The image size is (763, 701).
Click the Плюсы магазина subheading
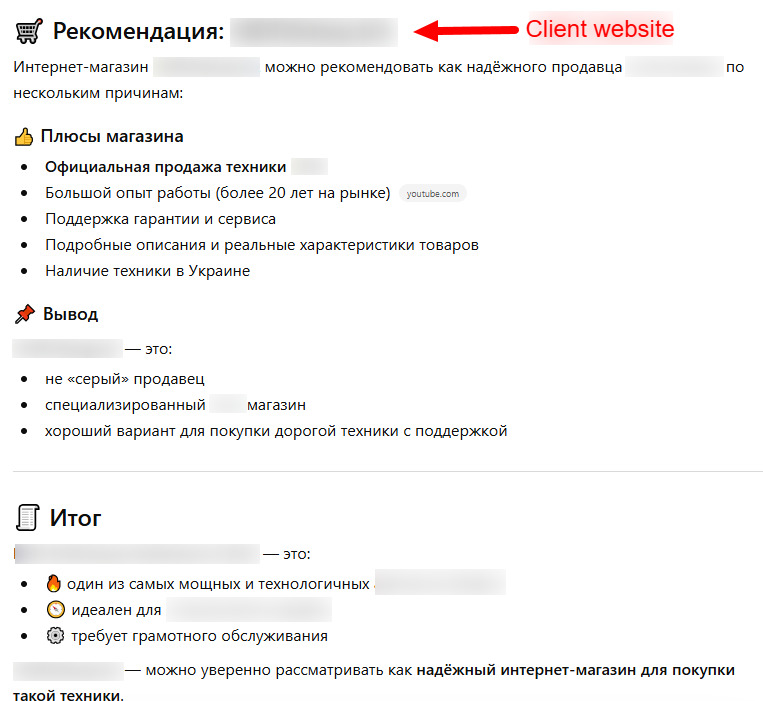click(112, 136)
